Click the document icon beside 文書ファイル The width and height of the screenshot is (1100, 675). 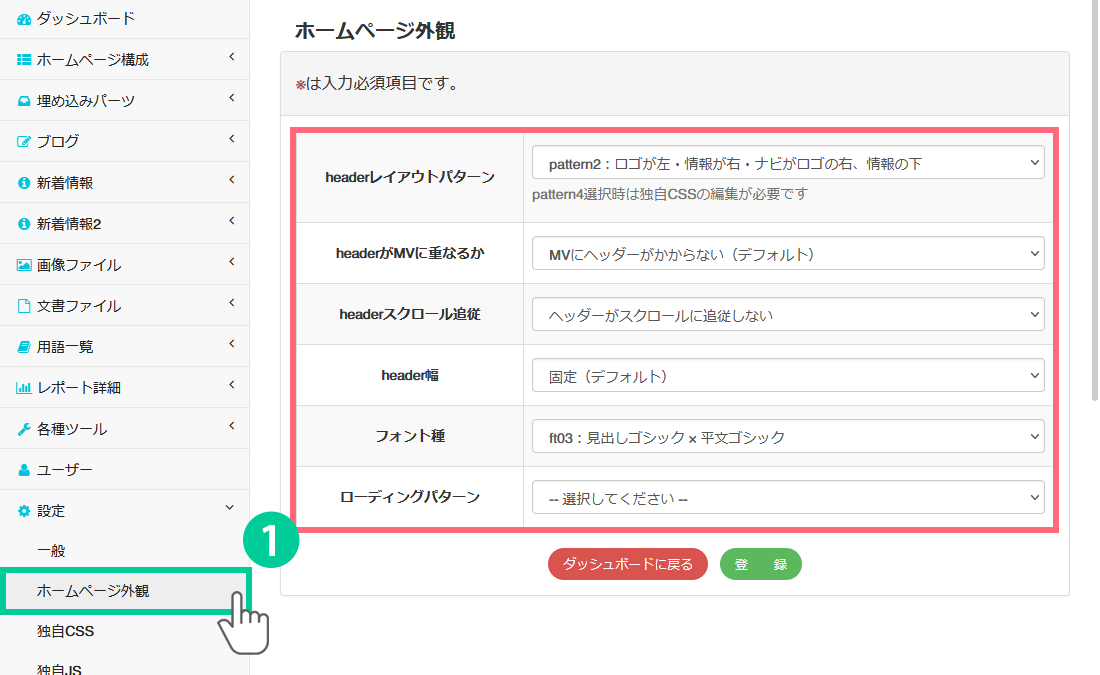point(24,306)
